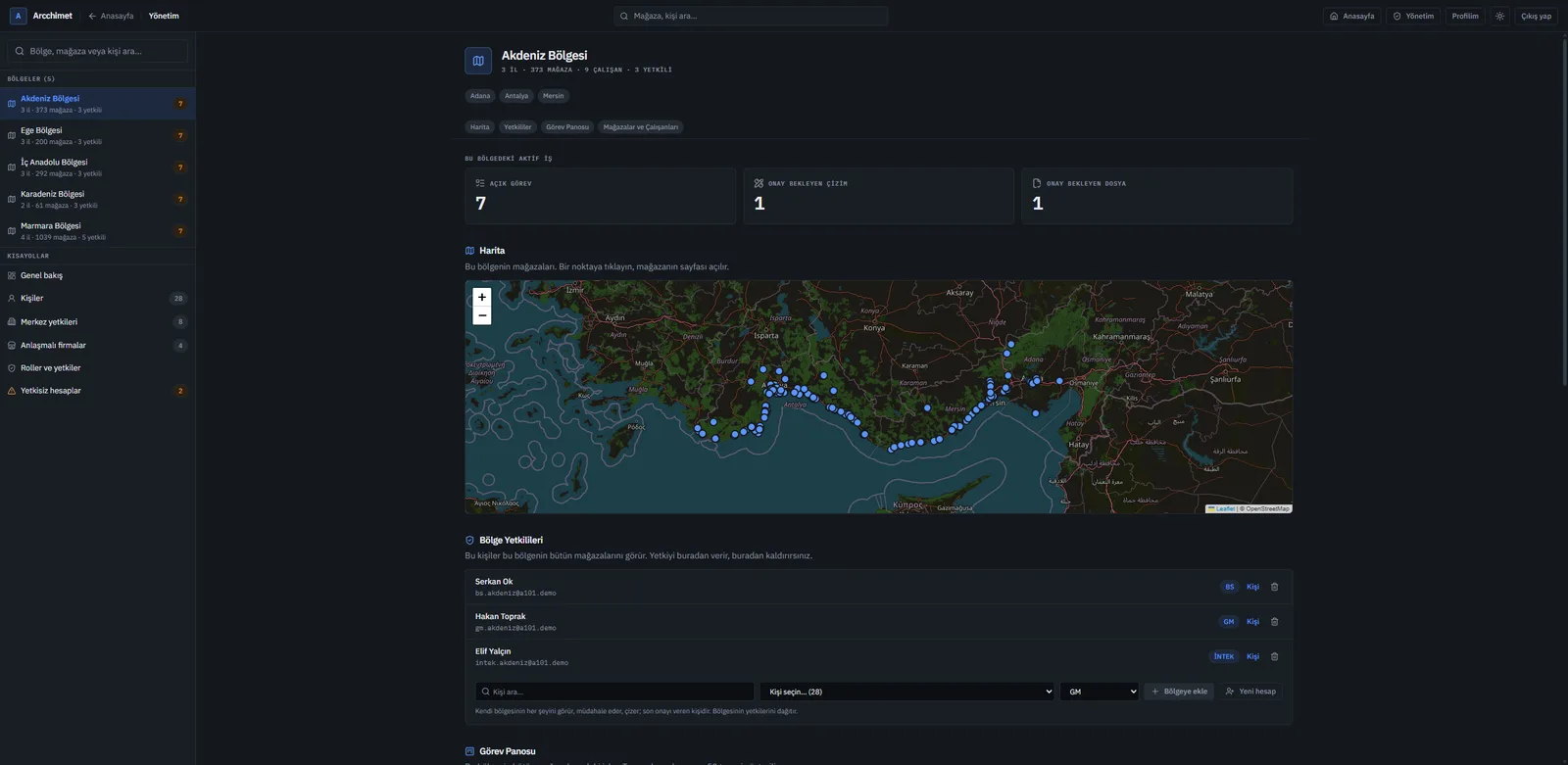Click the Archimet logo icon

18,16
